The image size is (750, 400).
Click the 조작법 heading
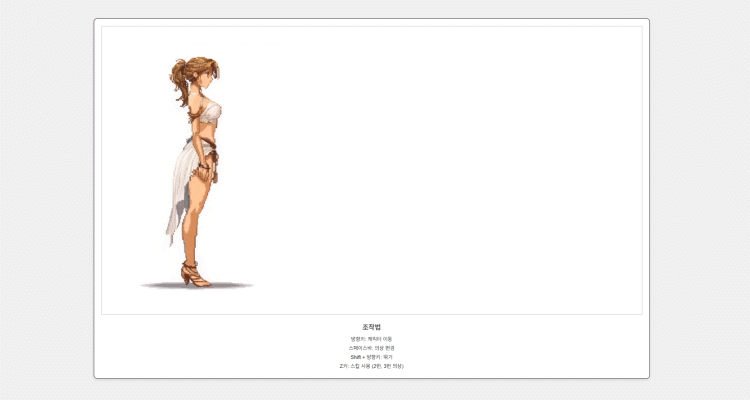[x=372, y=327]
